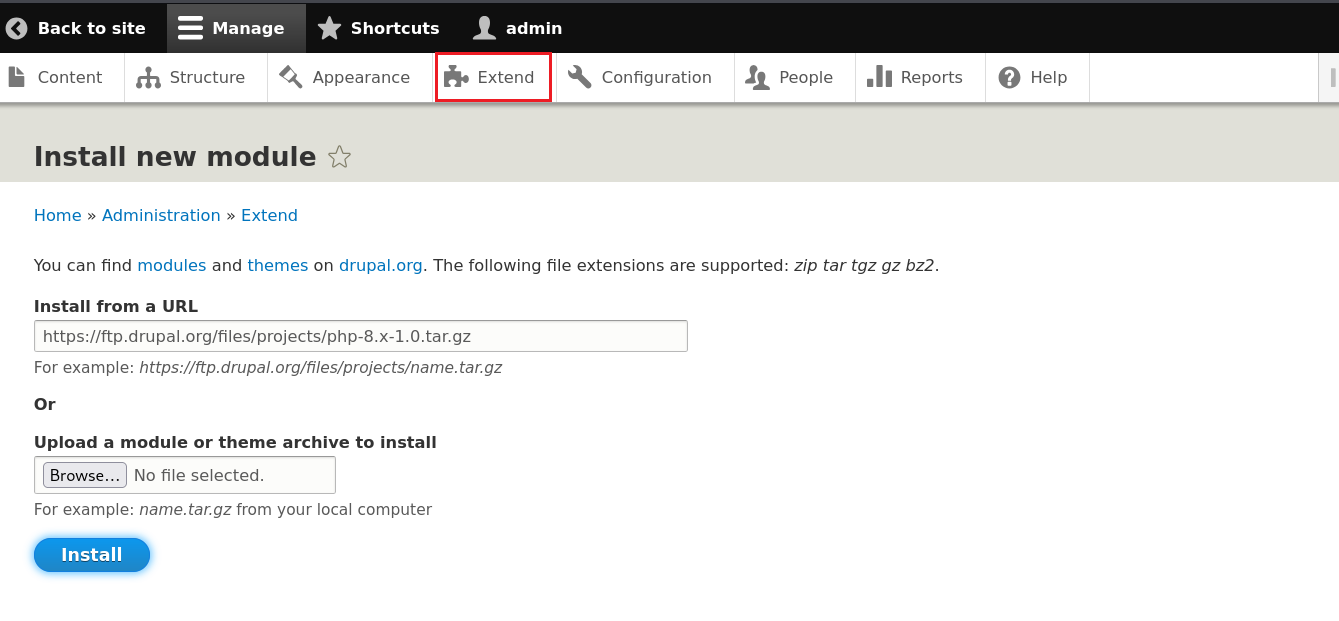This screenshot has width=1339, height=621.
Task: Click the People icon in toolbar
Action: 757,77
